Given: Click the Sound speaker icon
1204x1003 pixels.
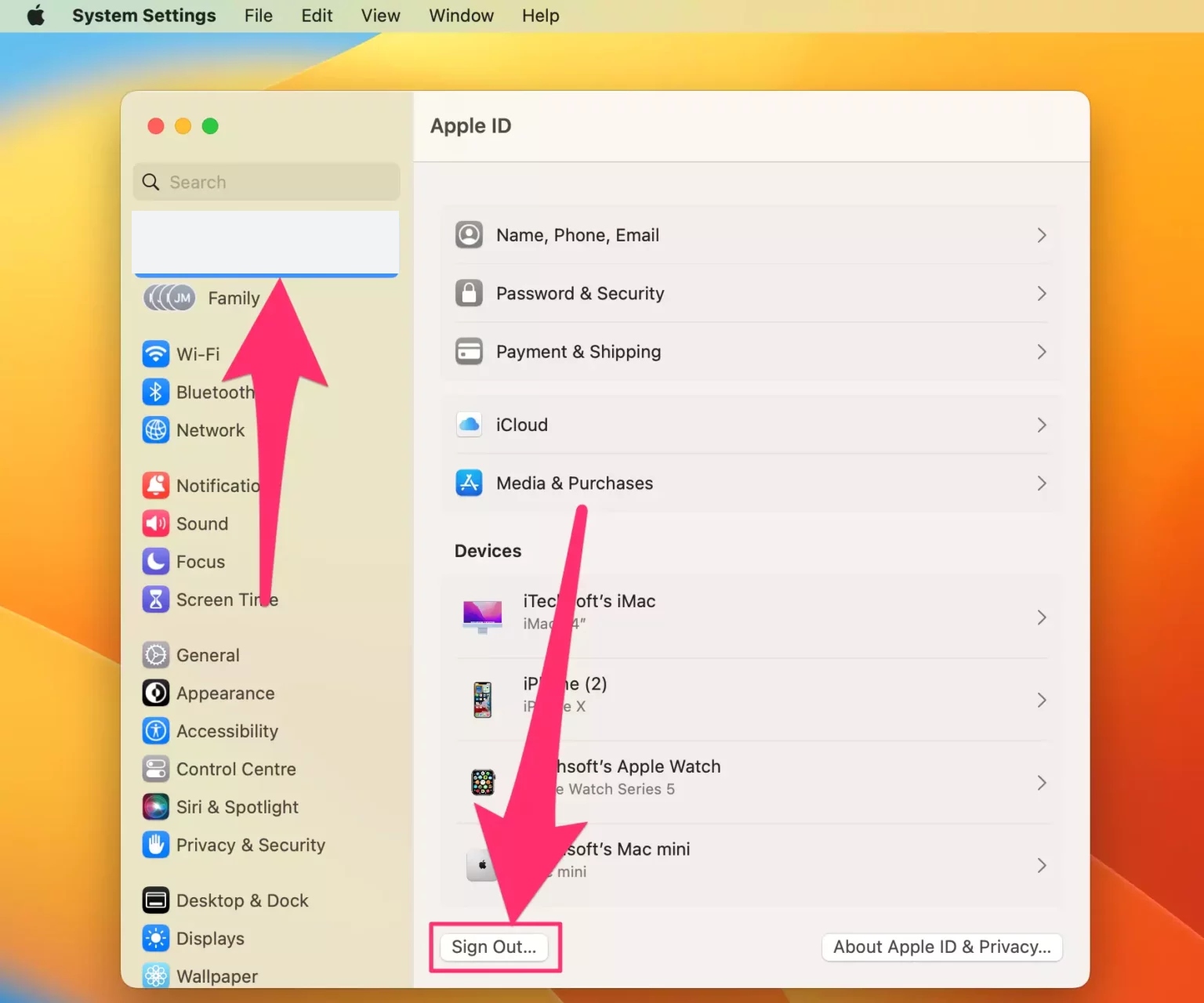Looking at the screenshot, I should (x=156, y=523).
